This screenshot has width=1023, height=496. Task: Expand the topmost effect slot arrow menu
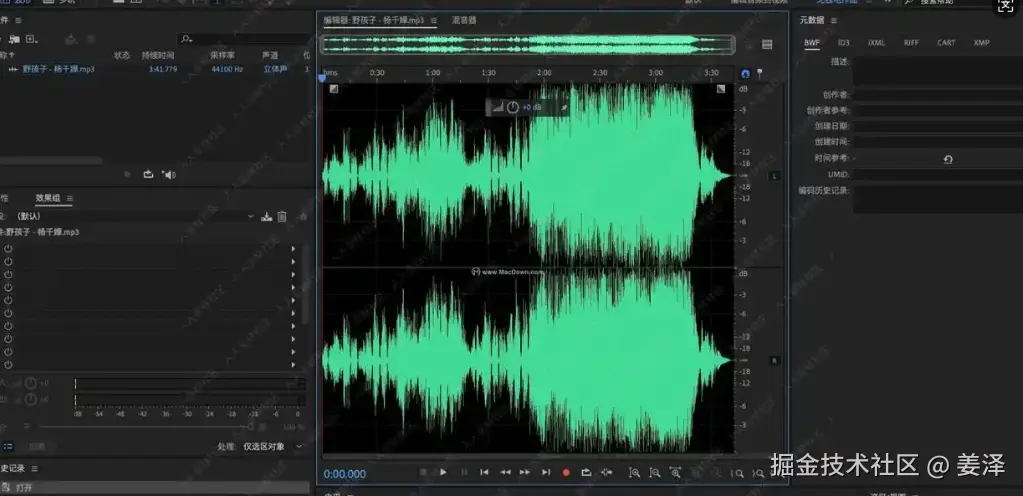[293, 249]
